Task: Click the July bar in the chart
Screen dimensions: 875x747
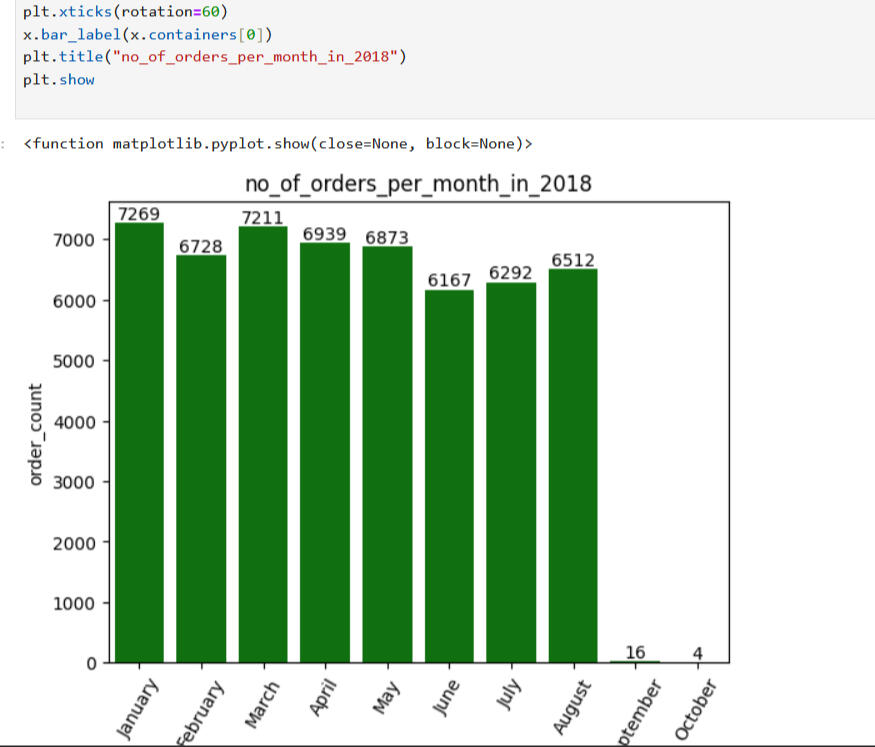Action: click(x=511, y=472)
